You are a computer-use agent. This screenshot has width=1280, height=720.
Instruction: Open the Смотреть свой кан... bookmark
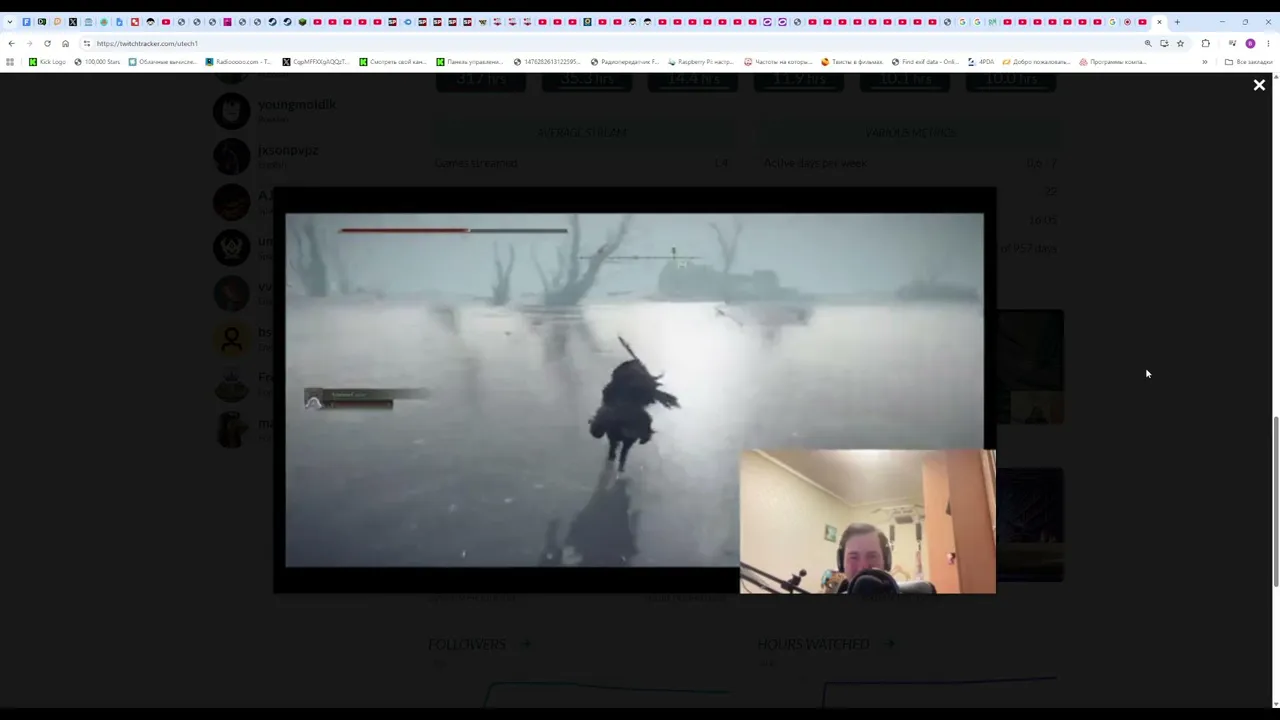(x=393, y=62)
